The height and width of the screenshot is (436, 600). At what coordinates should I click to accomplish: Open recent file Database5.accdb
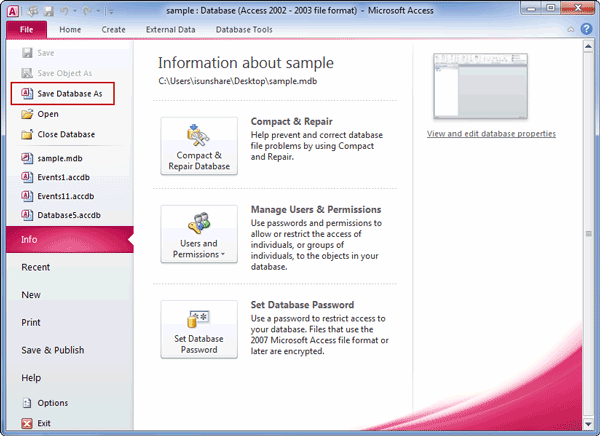[x=69, y=215]
